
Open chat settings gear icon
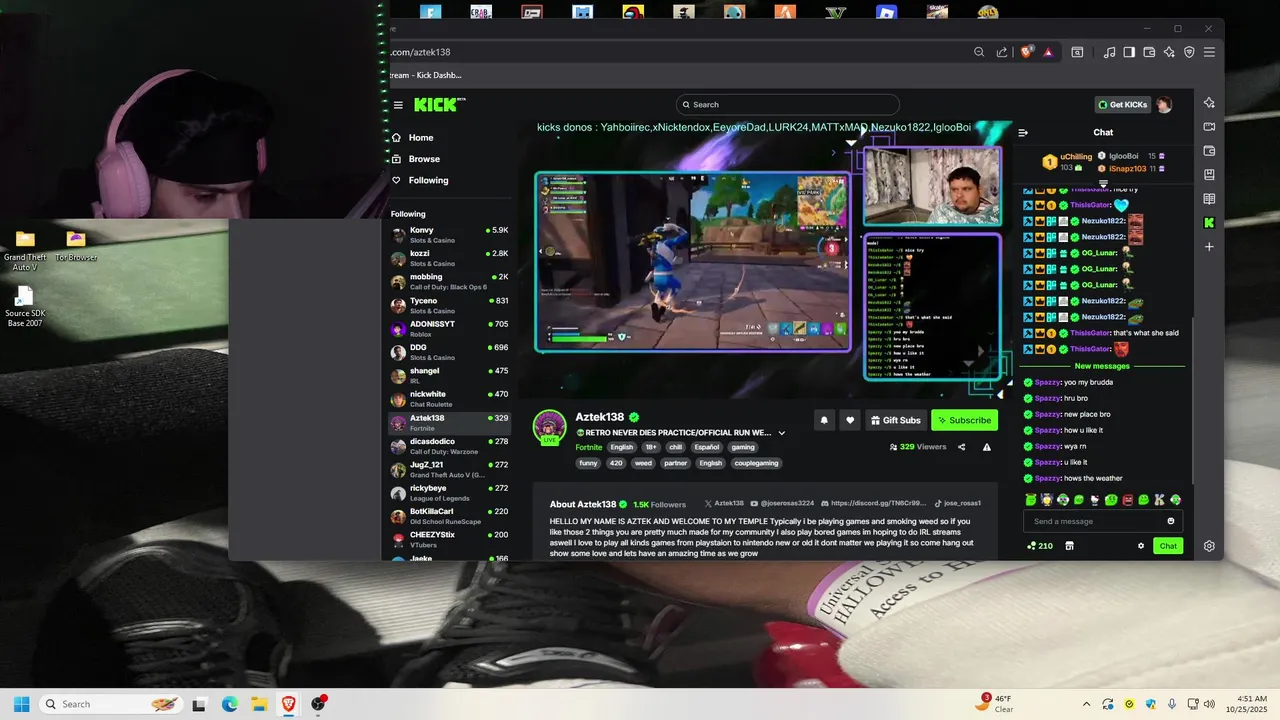click(1141, 546)
